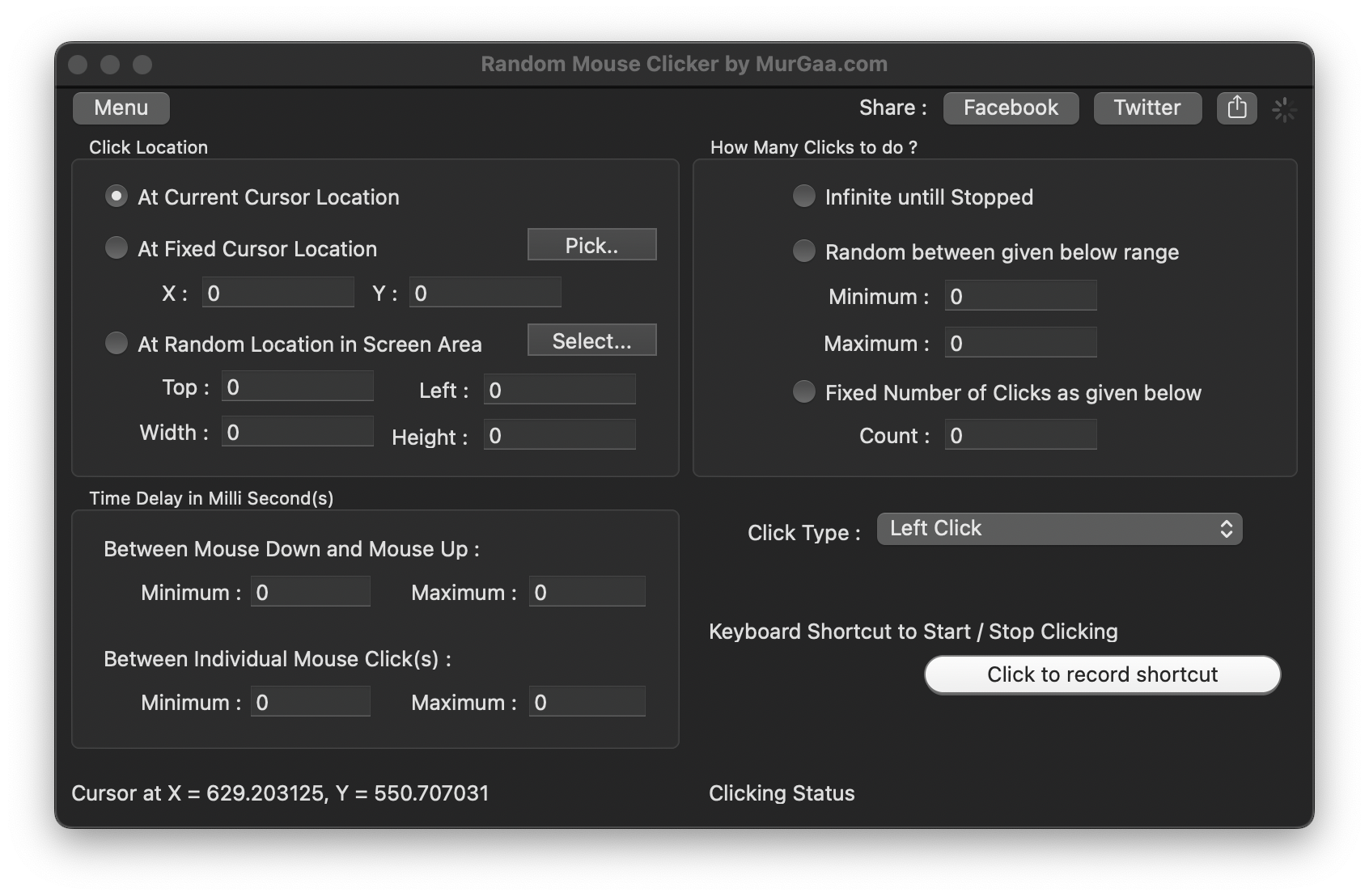The image size is (1369, 896).
Task: Click the Count input field
Action: pos(1019,434)
